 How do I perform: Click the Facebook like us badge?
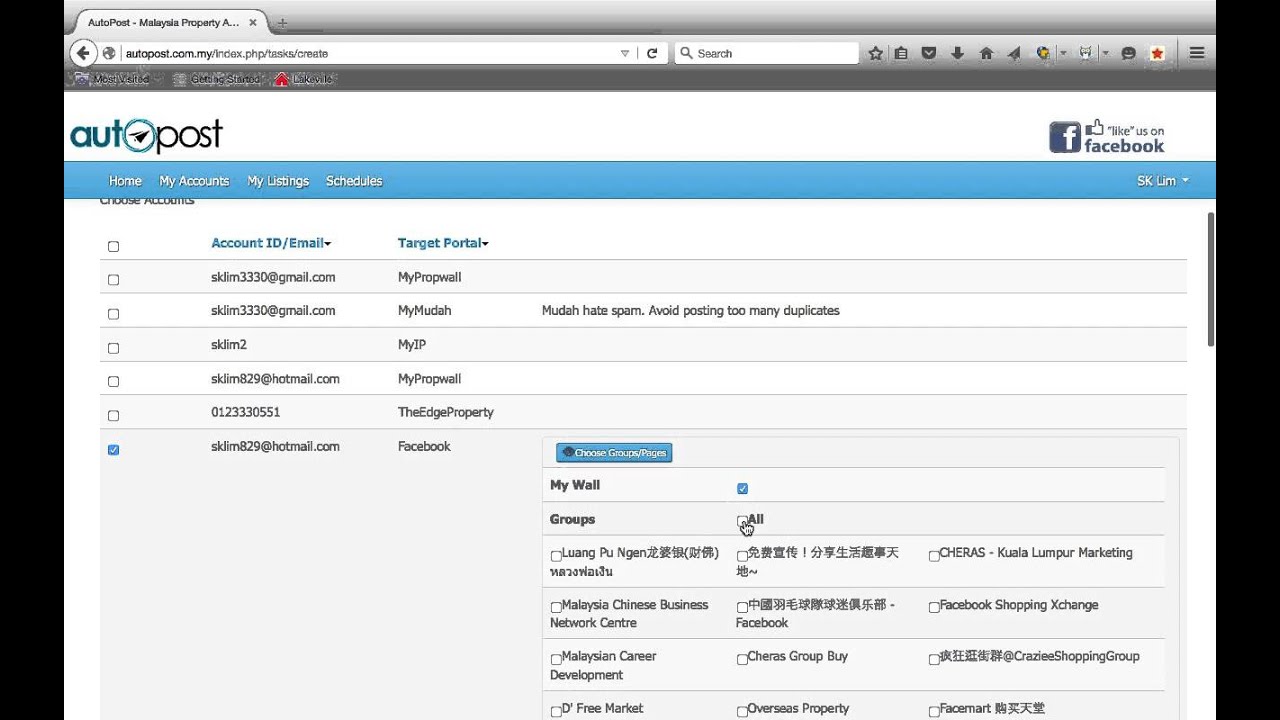[x=1107, y=137]
